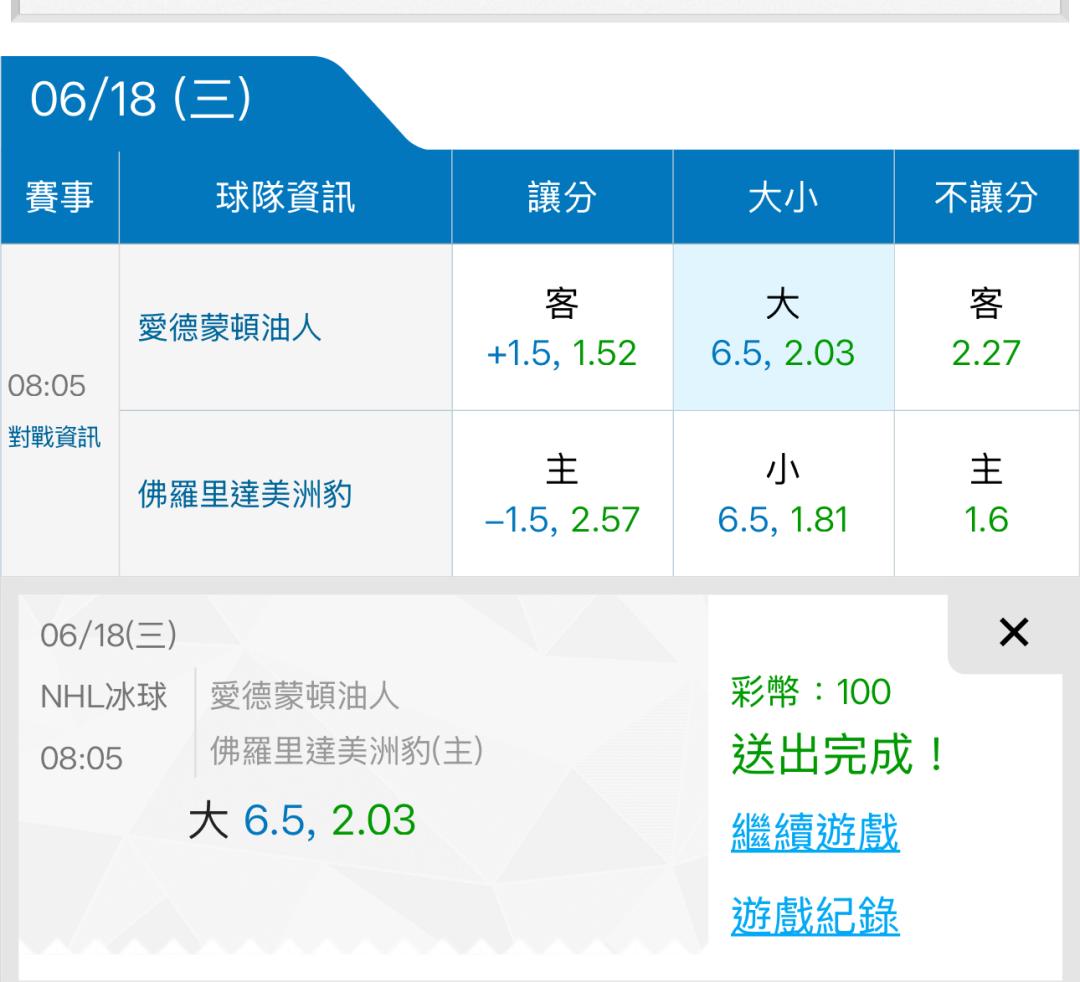Toggle the 大 6.5, 2.03 cell

point(782,328)
